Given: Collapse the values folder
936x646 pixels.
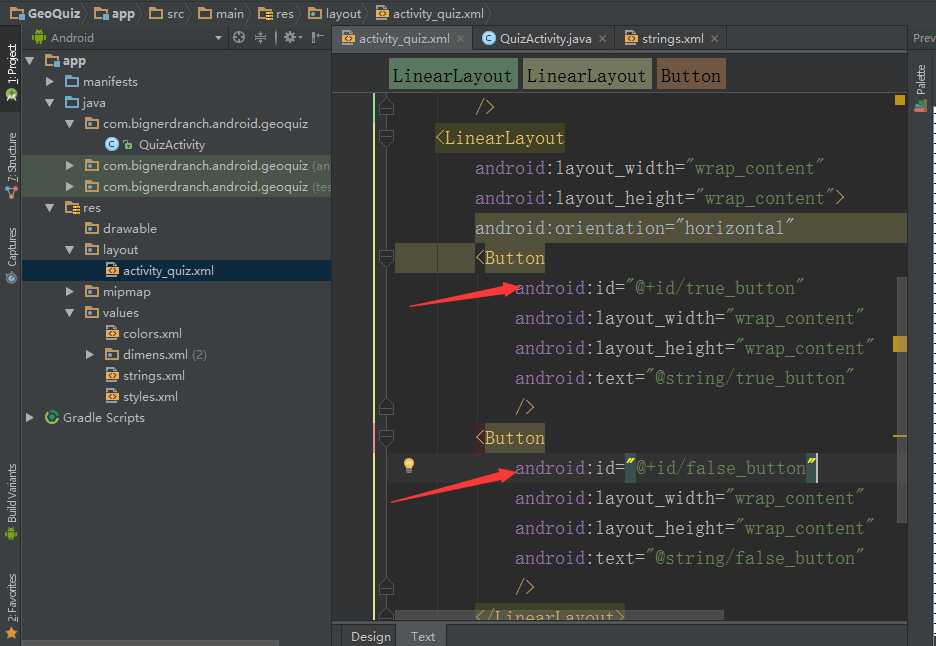Looking at the screenshot, I should [70, 312].
